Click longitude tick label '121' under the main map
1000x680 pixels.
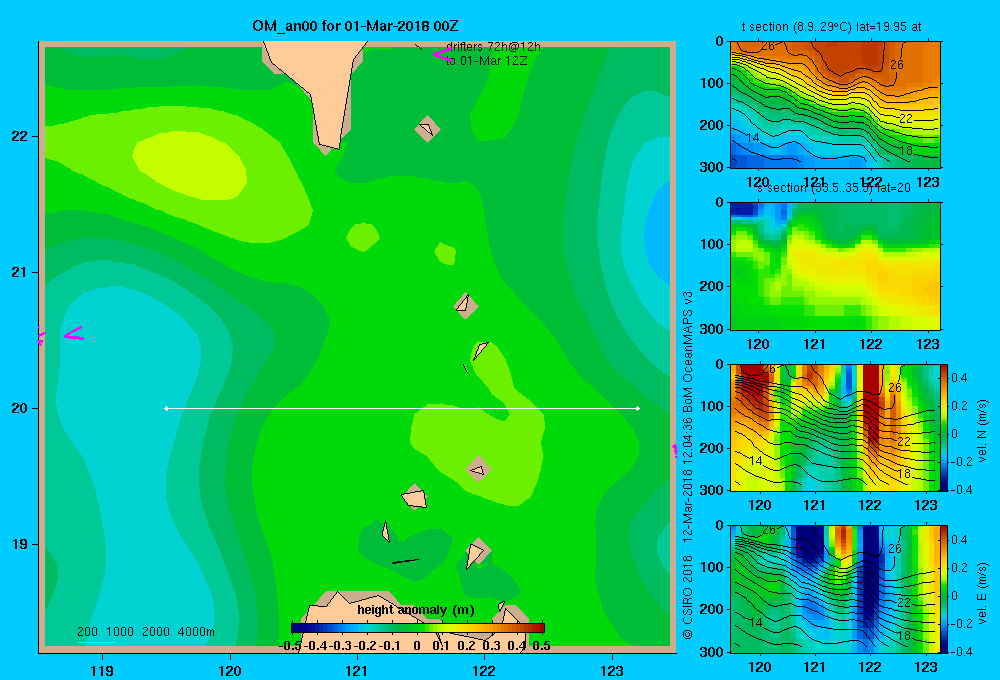[x=357, y=670]
